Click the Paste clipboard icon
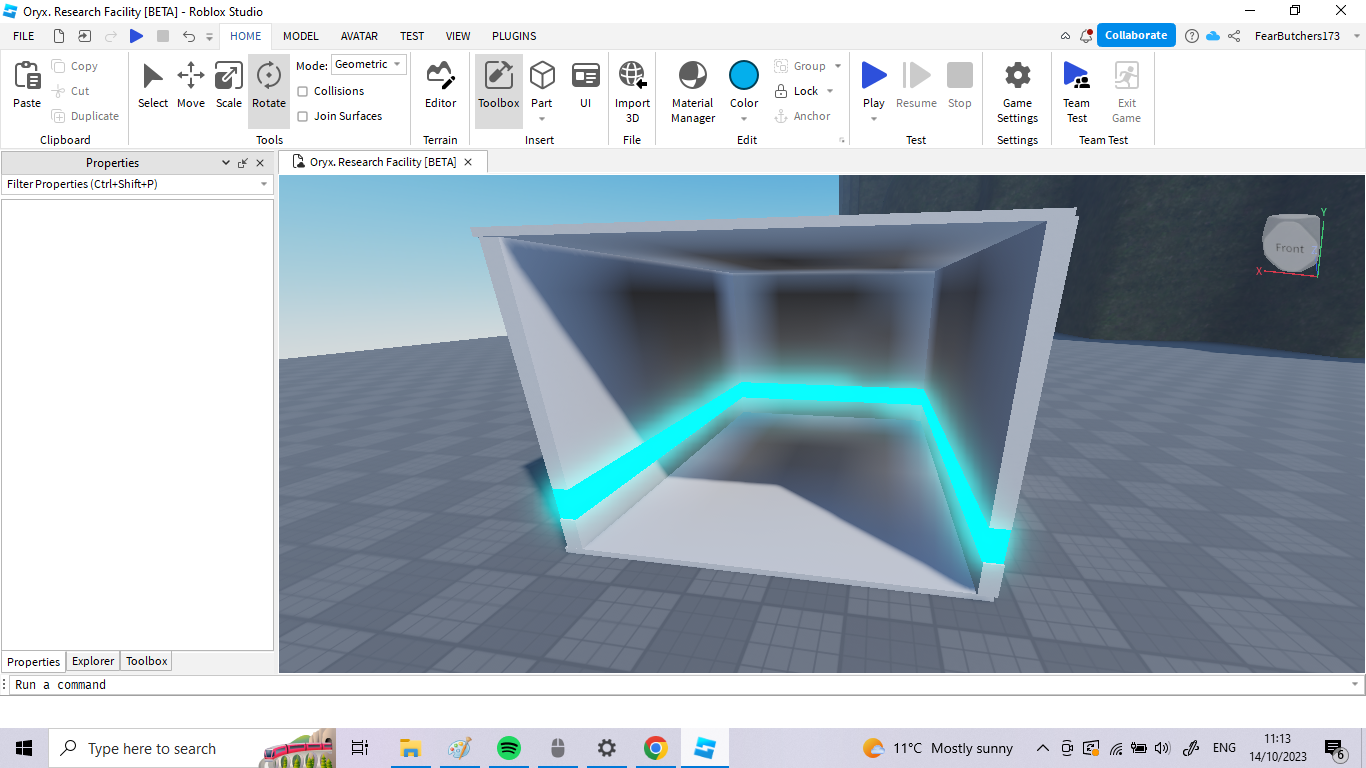Viewport: 1366px width, 768px height. 27,76
